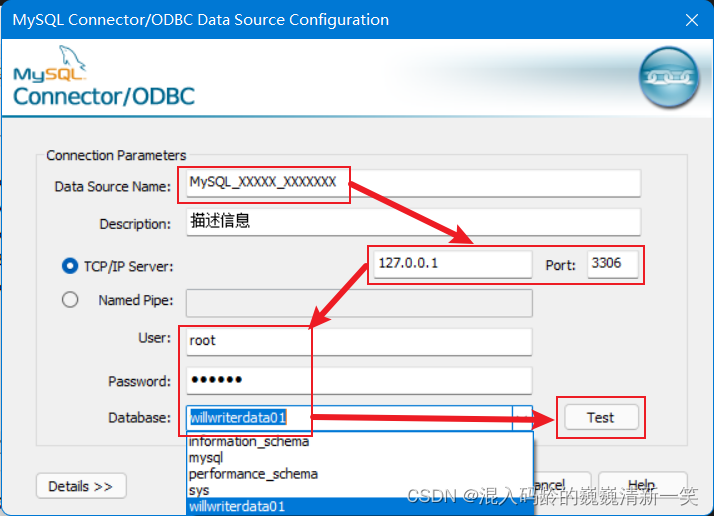Click the Data Source Name input field
The height and width of the screenshot is (516, 714).
413,183
